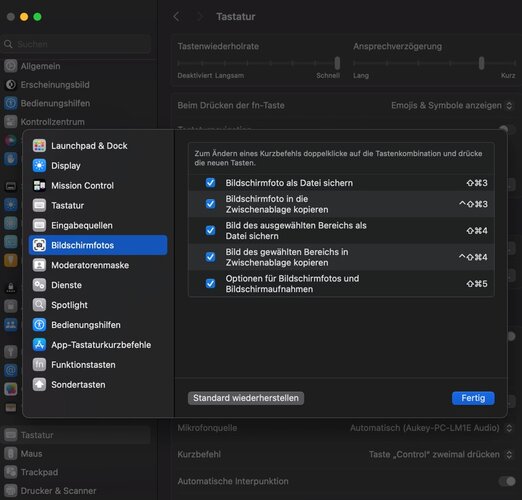Select the Mission Control icon
This screenshot has width=522, height=500.
coord(39,186)
